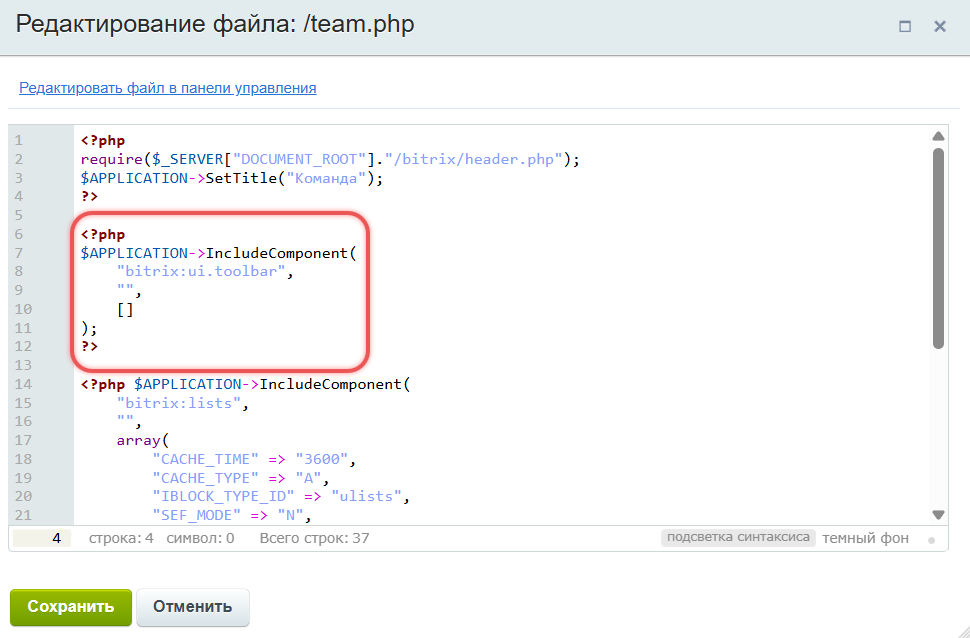Maximize the file editing dialog
Image resolution: width=970 pixels, height=638 pixels.
point(904,27)
